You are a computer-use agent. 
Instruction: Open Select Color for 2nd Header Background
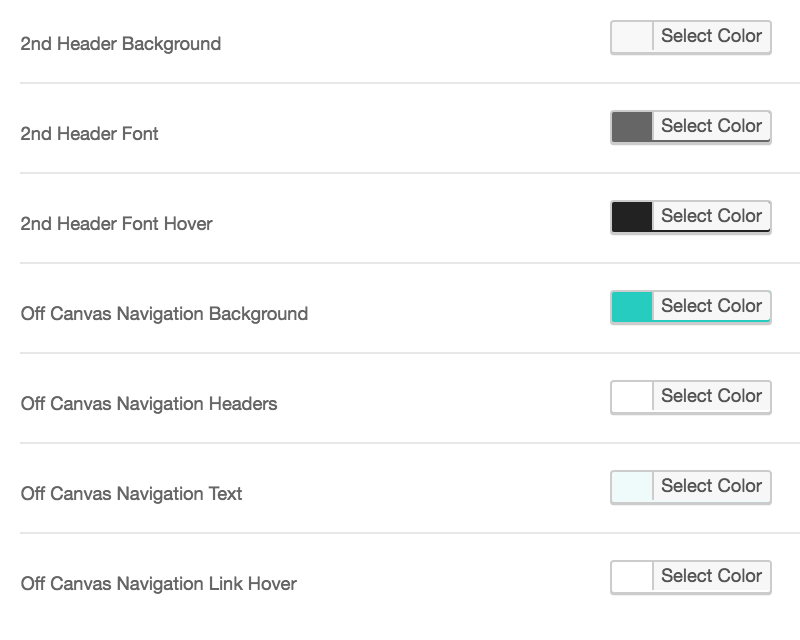coord(711,37)
